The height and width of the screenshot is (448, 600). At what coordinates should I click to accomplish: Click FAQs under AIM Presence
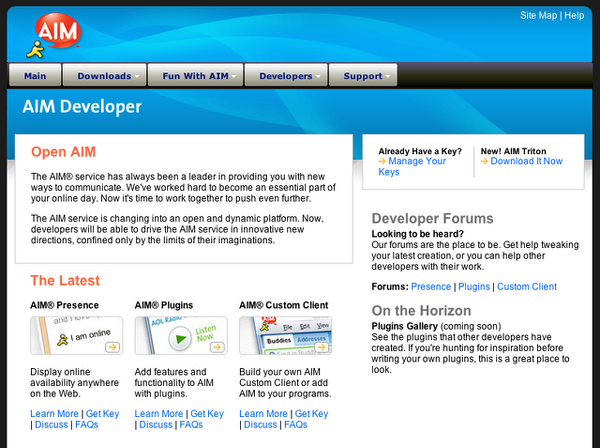click(87, 425)
